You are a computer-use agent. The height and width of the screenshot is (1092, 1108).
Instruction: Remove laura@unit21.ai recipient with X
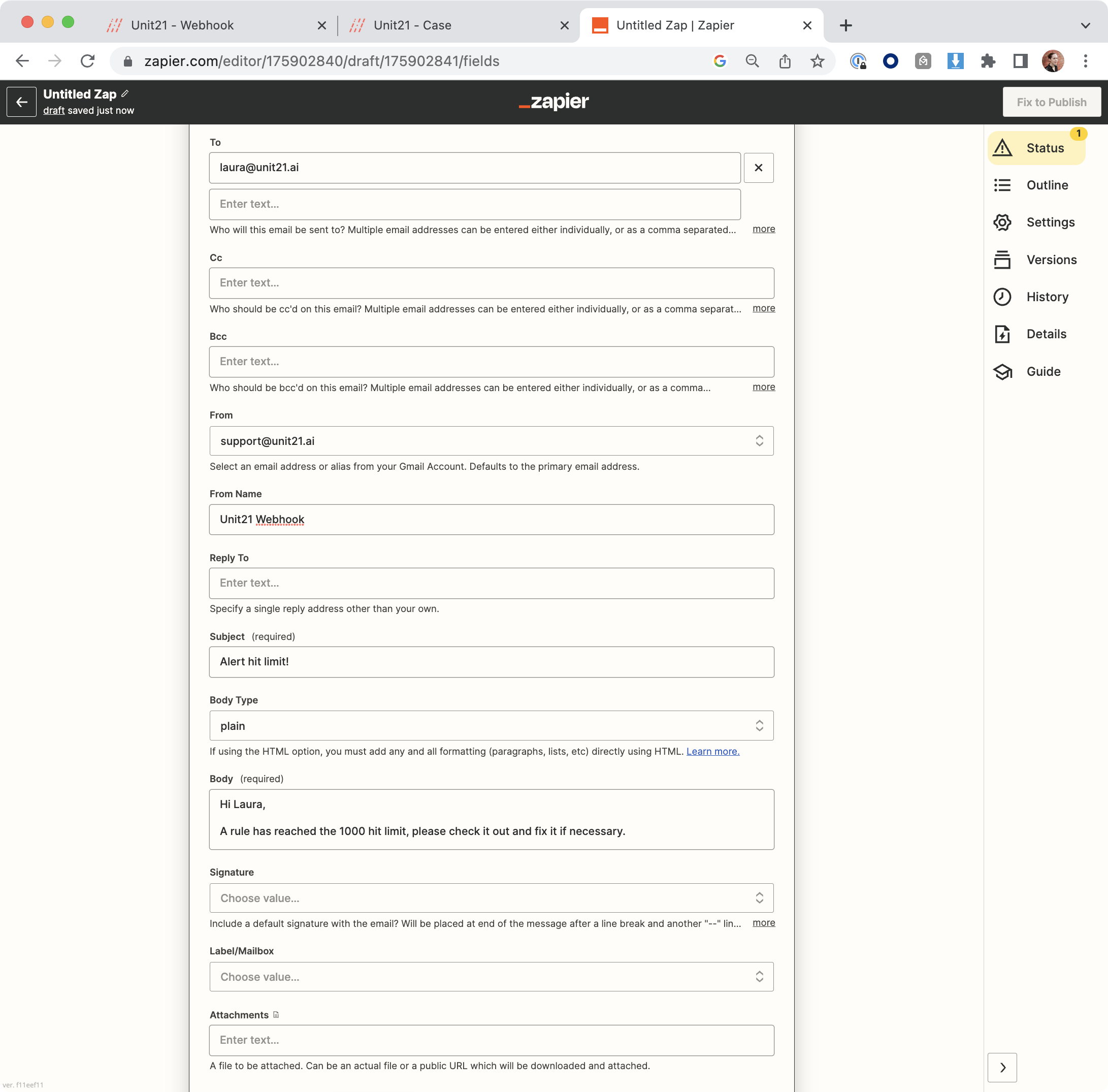coord(758,168)
